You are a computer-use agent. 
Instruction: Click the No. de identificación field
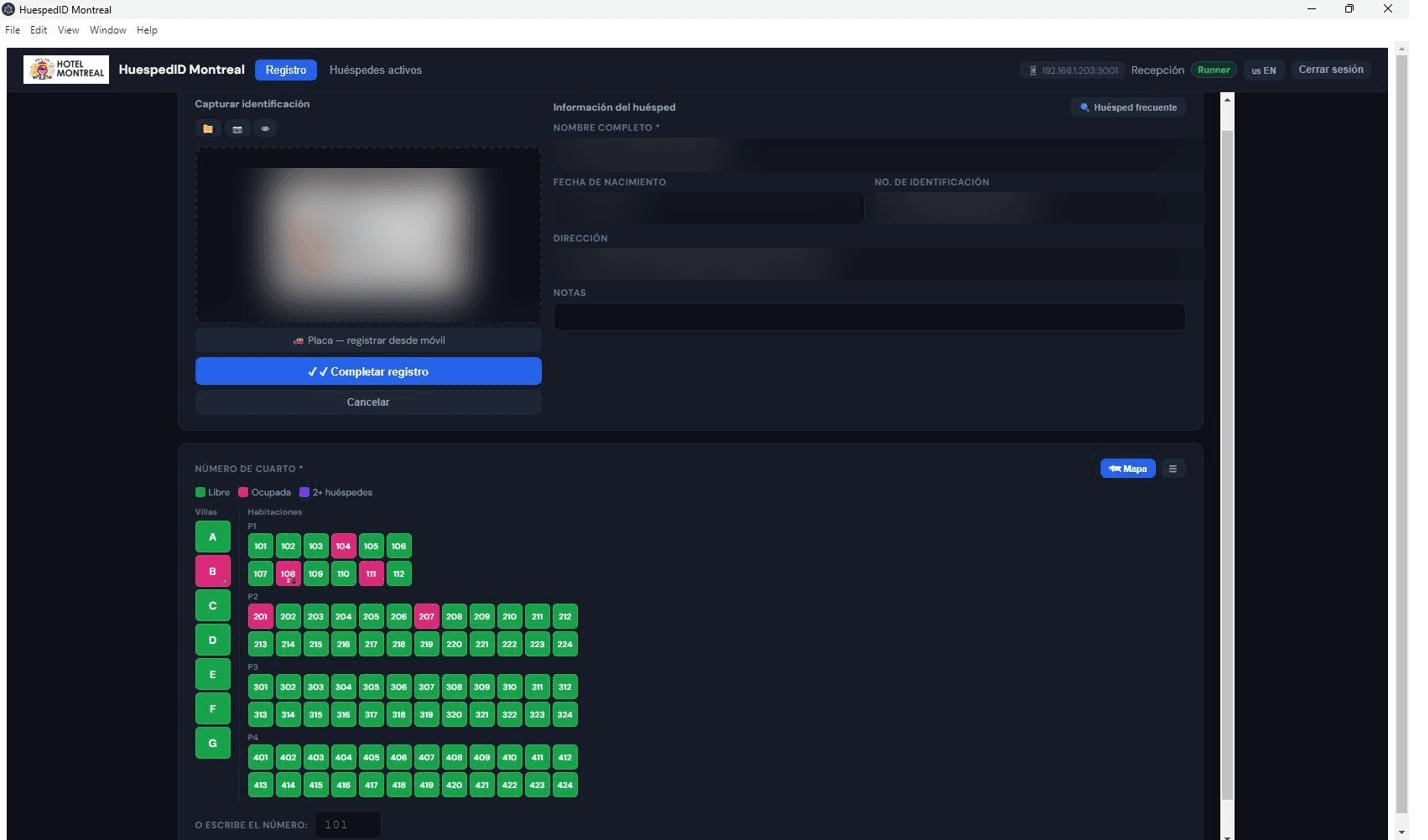coord(1030,207)
